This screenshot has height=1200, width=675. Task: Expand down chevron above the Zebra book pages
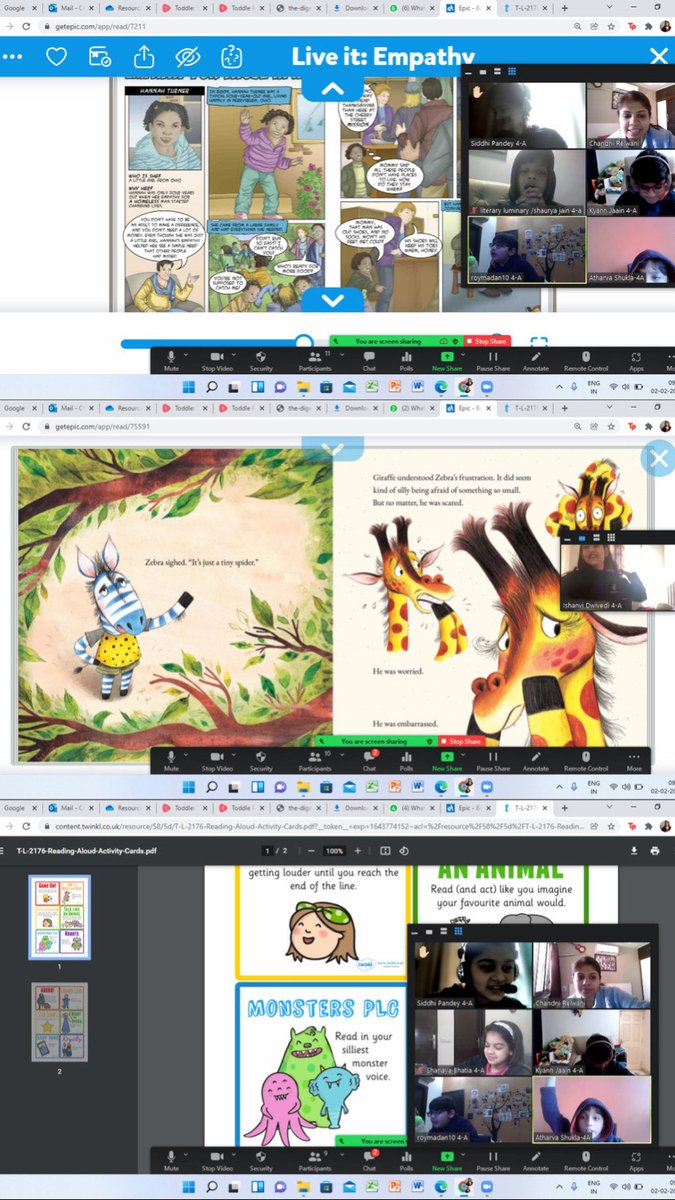point(333,450)
